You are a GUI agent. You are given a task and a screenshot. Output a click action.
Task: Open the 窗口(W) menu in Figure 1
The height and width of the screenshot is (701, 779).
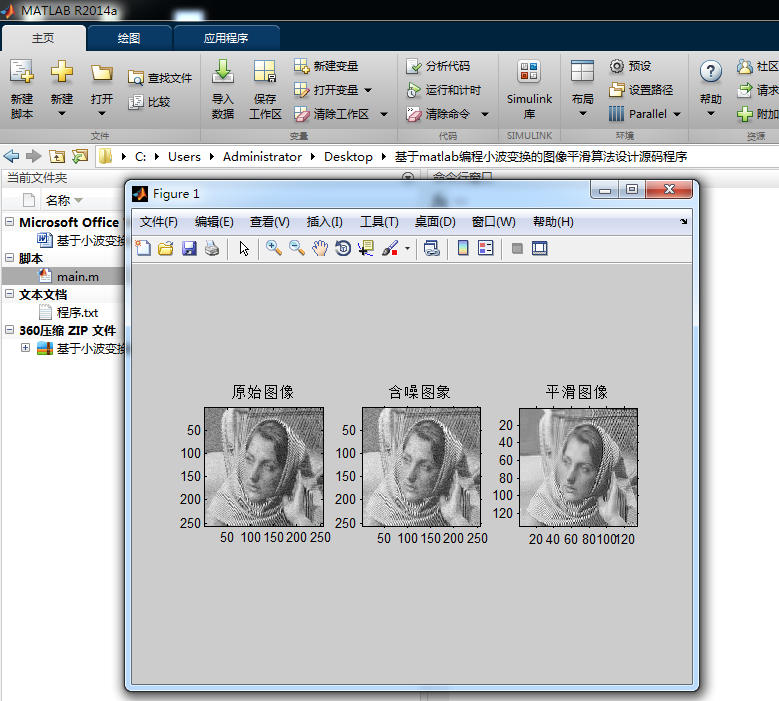493,222
